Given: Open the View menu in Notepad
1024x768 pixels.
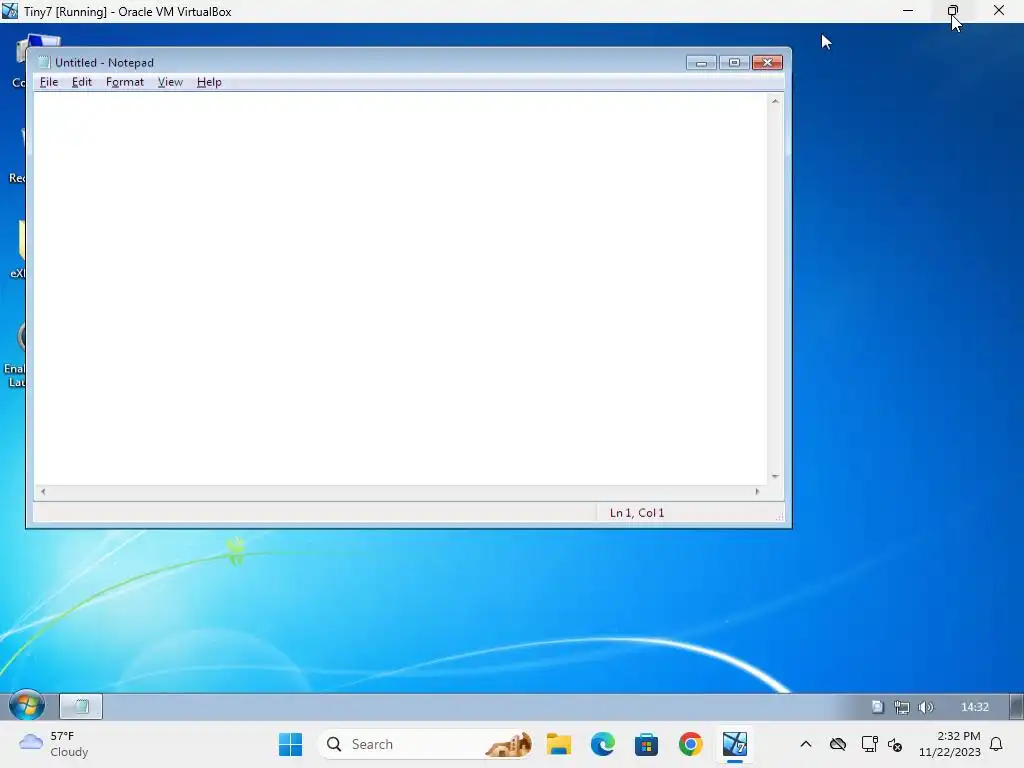Looking at the screenshot, I should (170, 82).
